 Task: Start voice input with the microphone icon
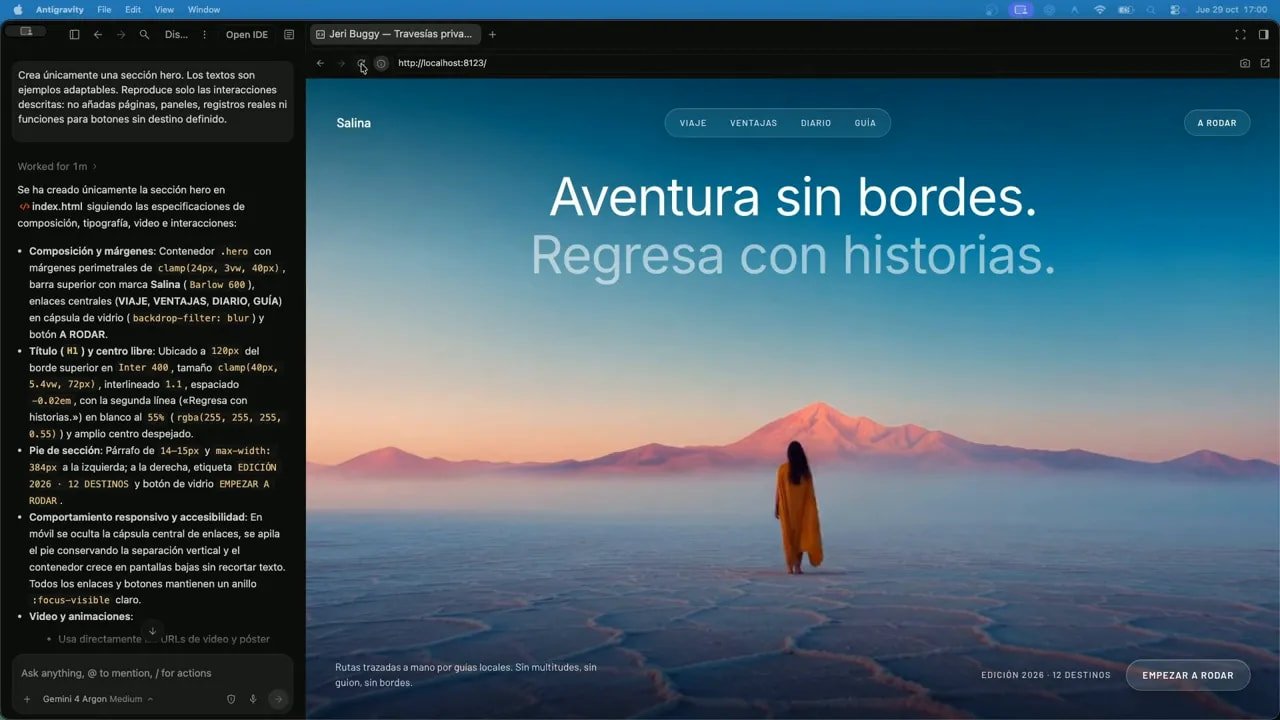[253, 699]
